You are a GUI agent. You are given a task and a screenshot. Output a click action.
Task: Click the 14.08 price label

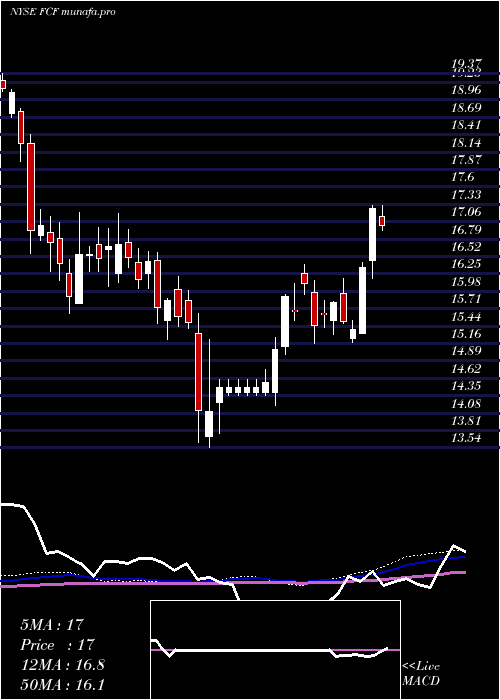(467, 404)
